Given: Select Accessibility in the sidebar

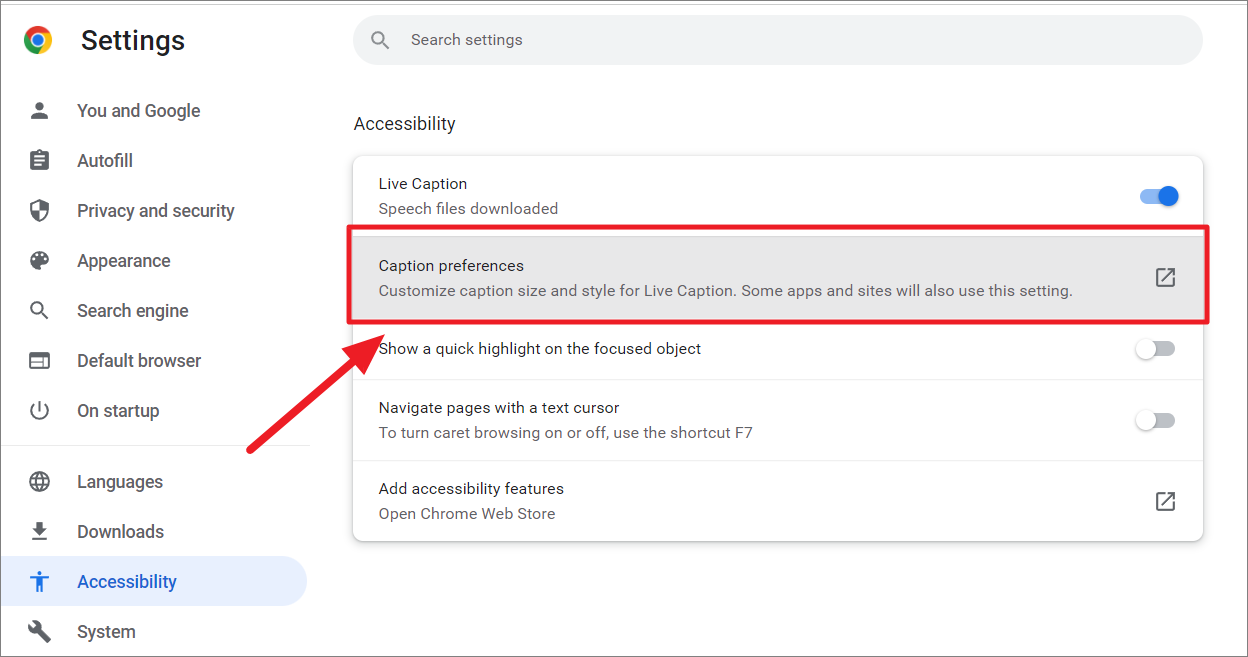Looking at the screenshot, I should point(127,582).
